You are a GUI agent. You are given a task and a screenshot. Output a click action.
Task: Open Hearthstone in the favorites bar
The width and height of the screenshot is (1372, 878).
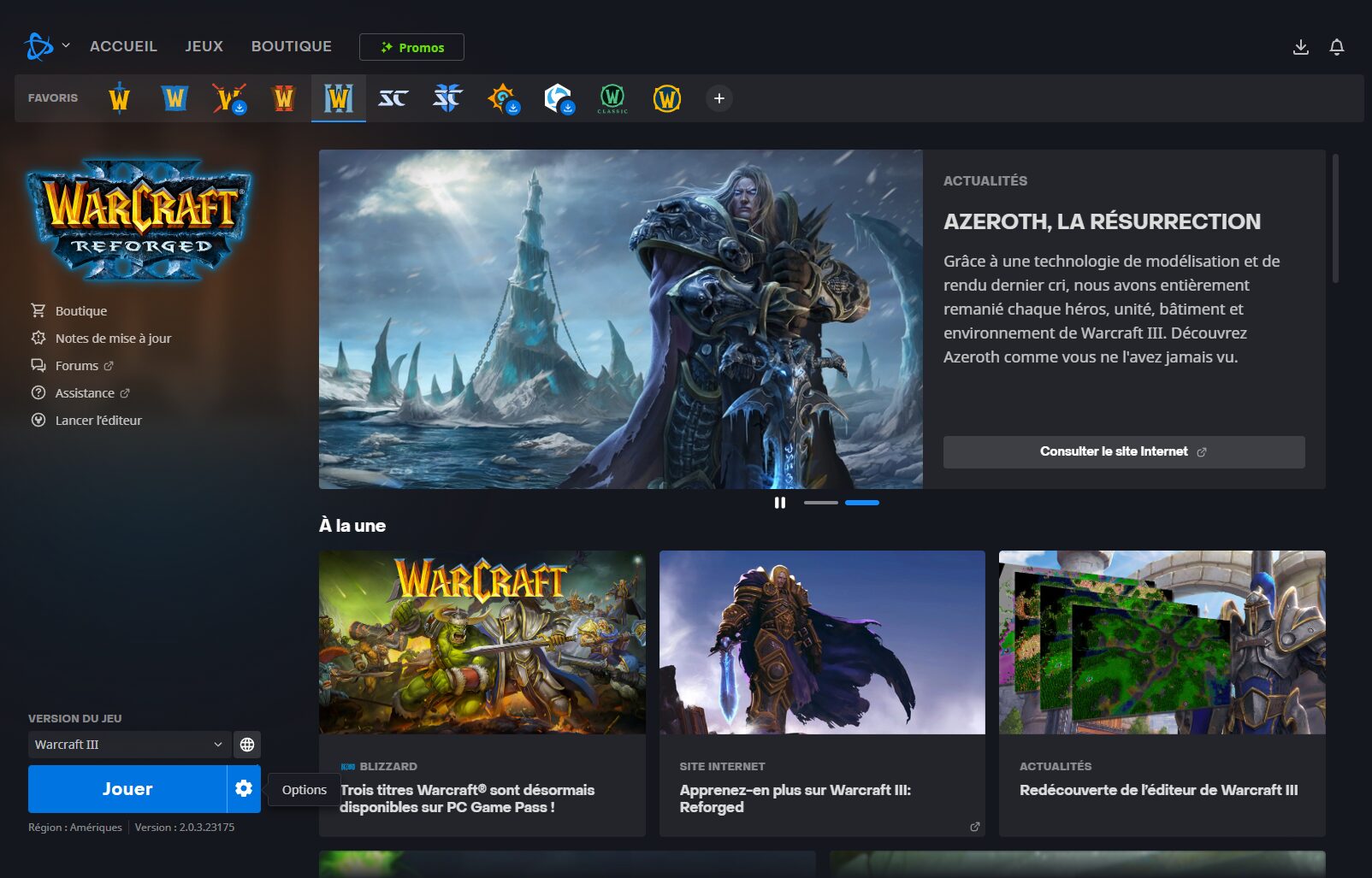click(x=503, y=98)
